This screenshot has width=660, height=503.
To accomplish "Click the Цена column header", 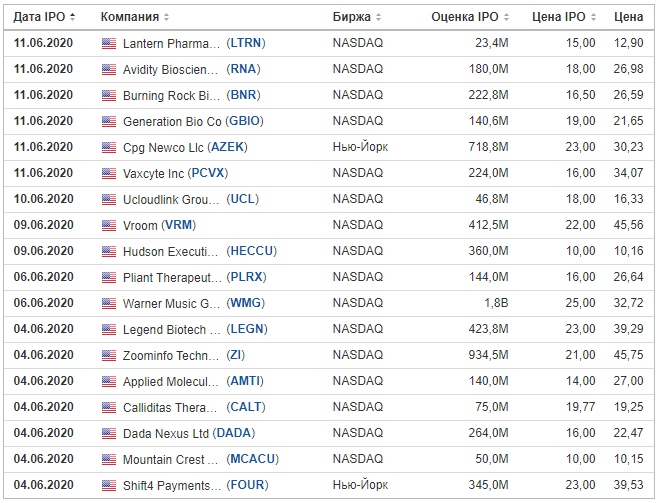I will click(x=628, y=18).
